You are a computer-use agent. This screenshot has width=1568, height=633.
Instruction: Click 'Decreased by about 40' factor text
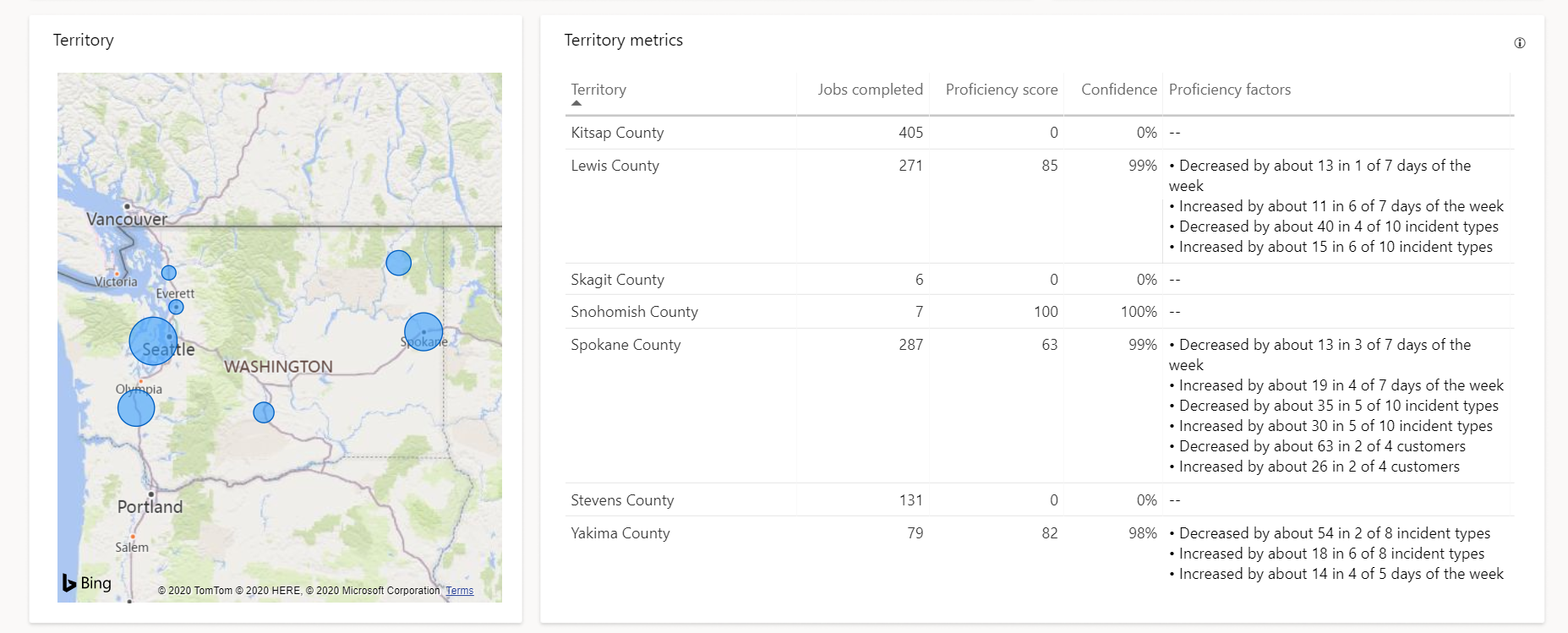point(1334,226)
